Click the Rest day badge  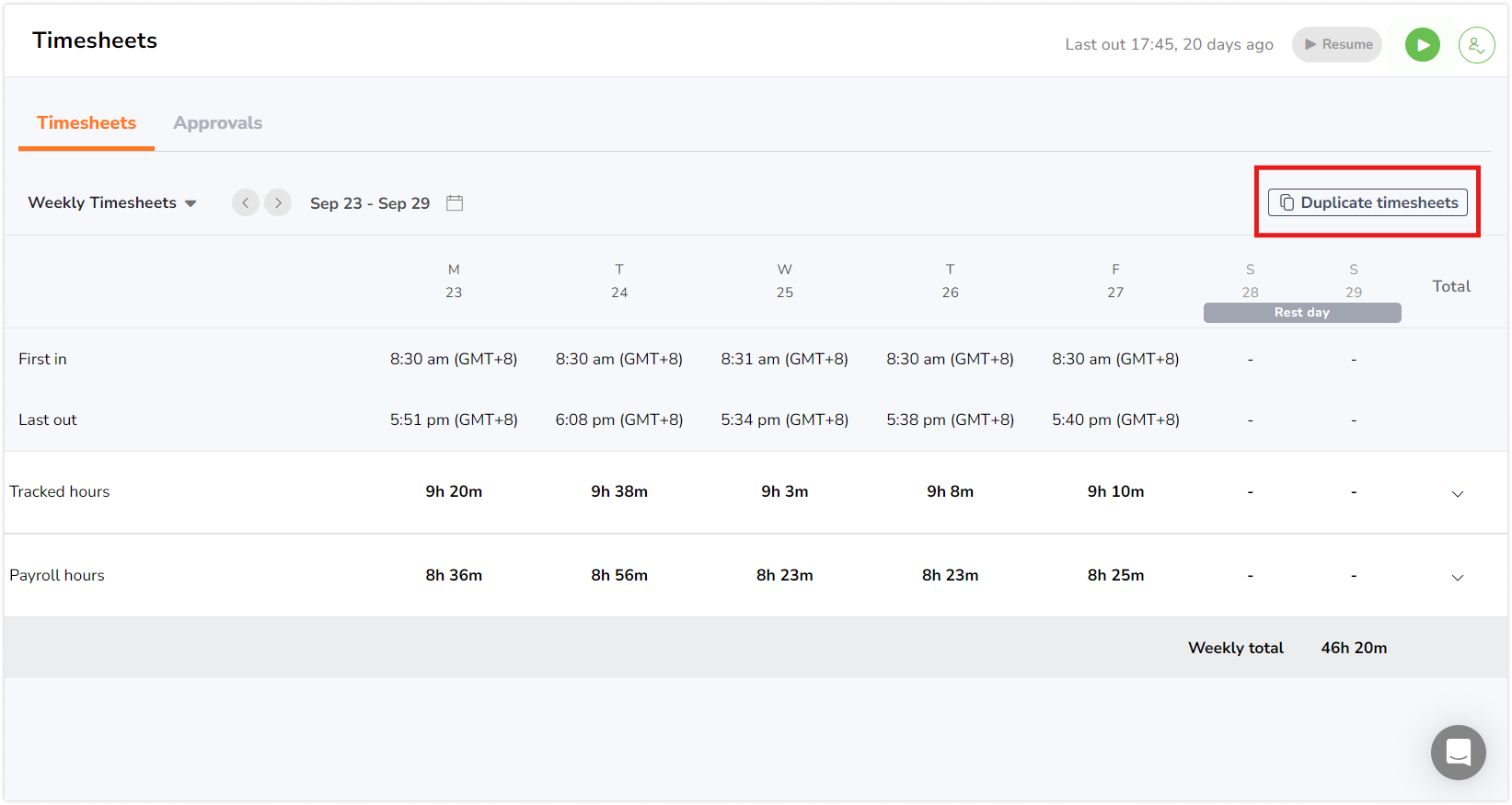(1301, 313)
